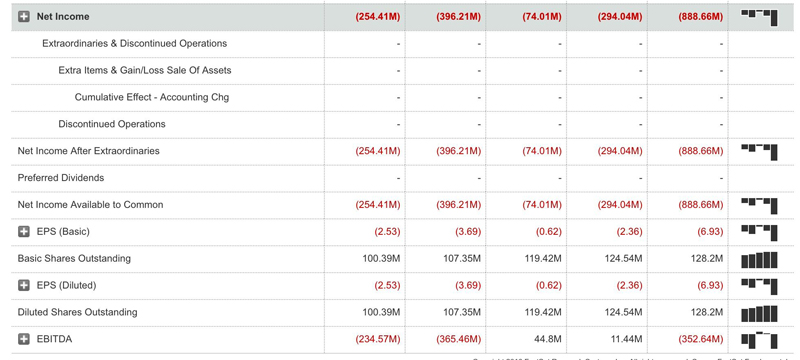Open Net Income Available to Common sparkline
800x360 pixels.
click(760, 205)
